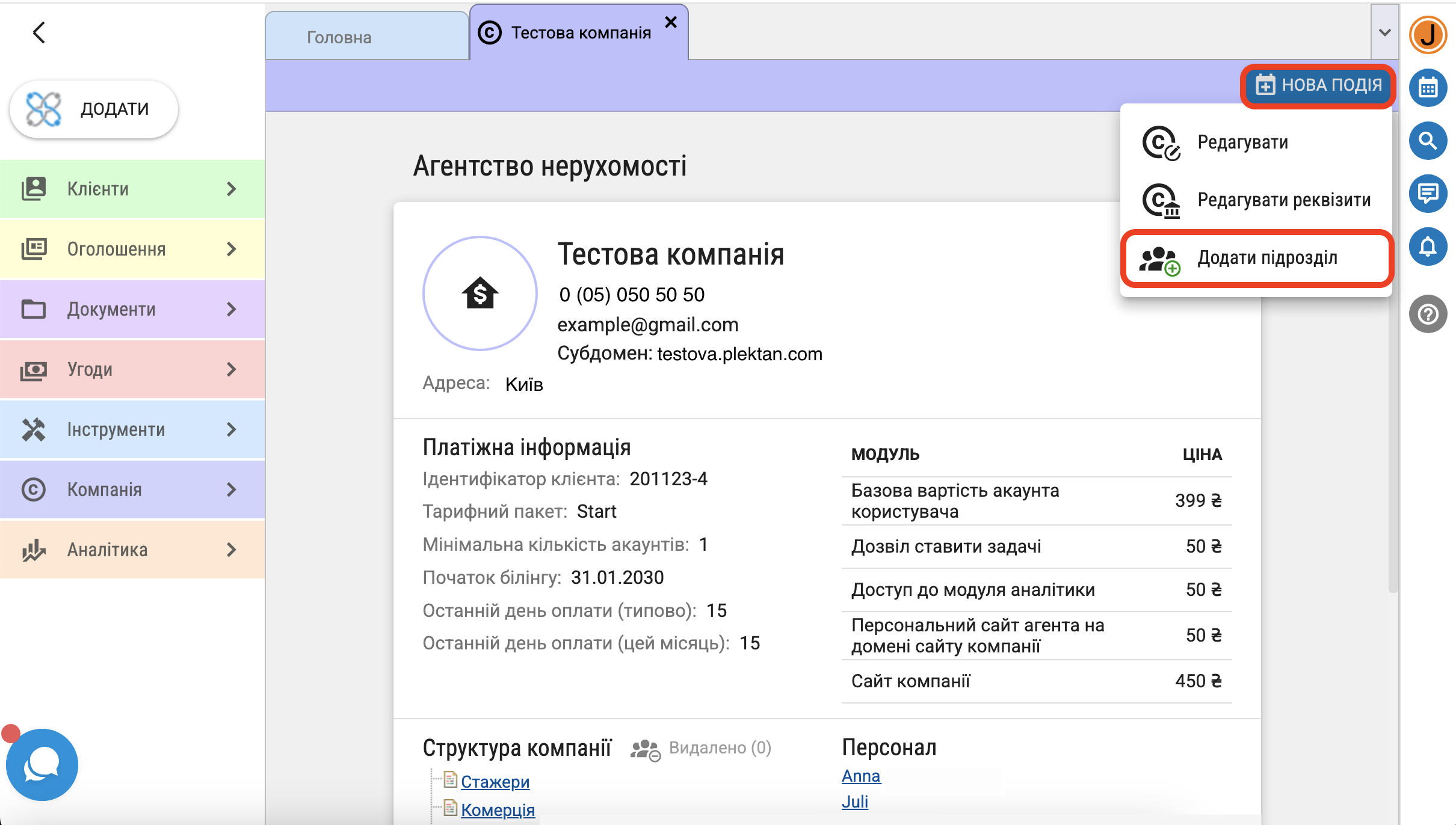1456x825 pixels.
Task: Click the help question mark icon
Action: 1428,314
